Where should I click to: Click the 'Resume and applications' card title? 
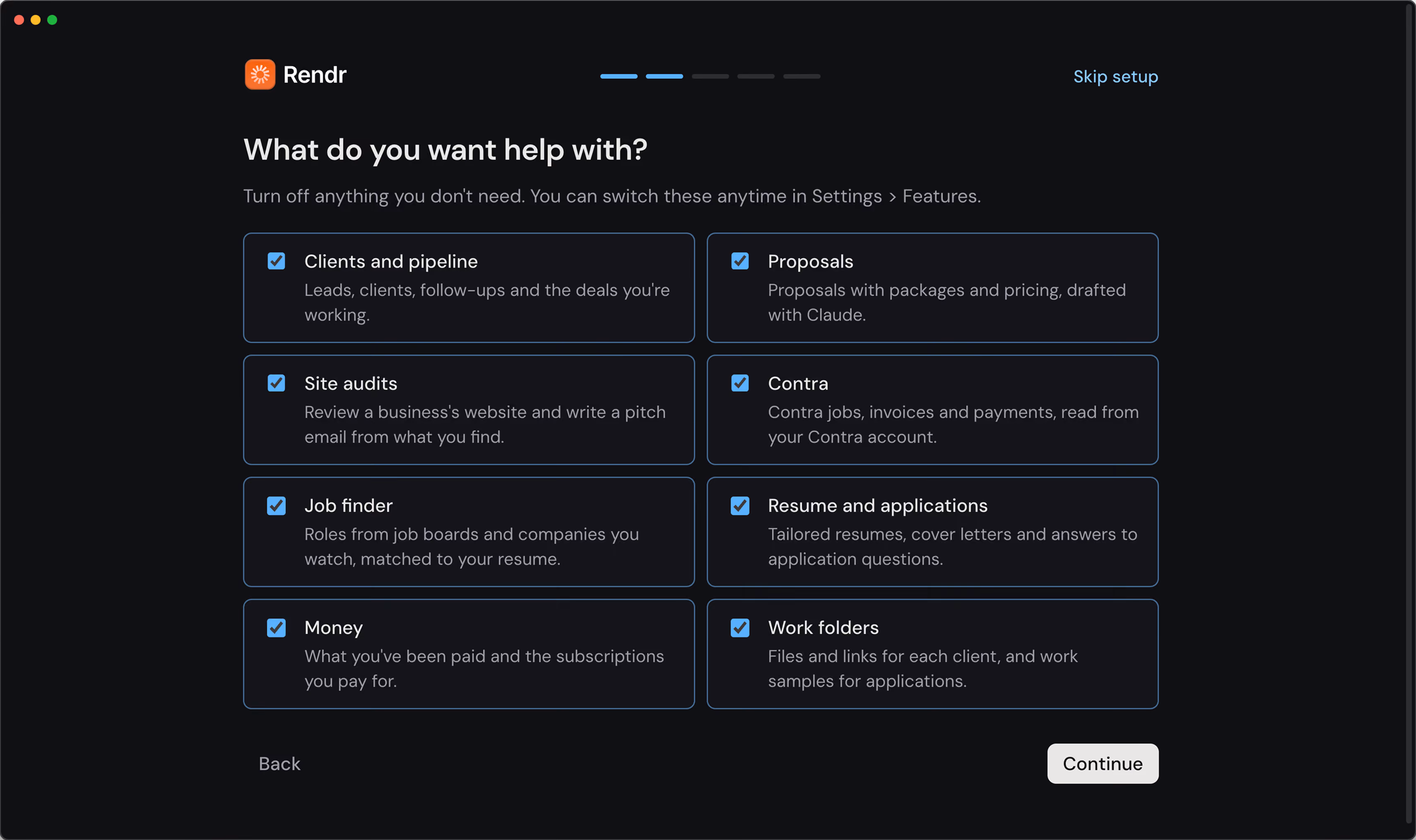(x=877, y=506)
